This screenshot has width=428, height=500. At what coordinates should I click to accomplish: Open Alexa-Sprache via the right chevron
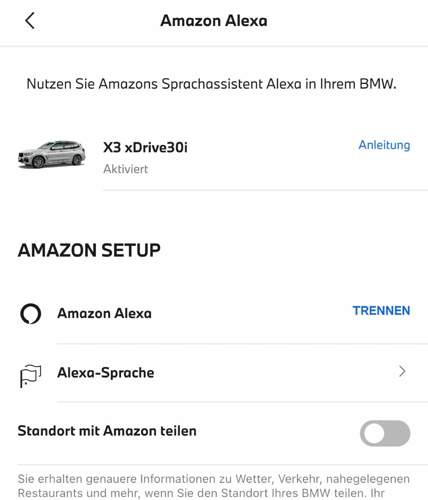pos(403,371)
